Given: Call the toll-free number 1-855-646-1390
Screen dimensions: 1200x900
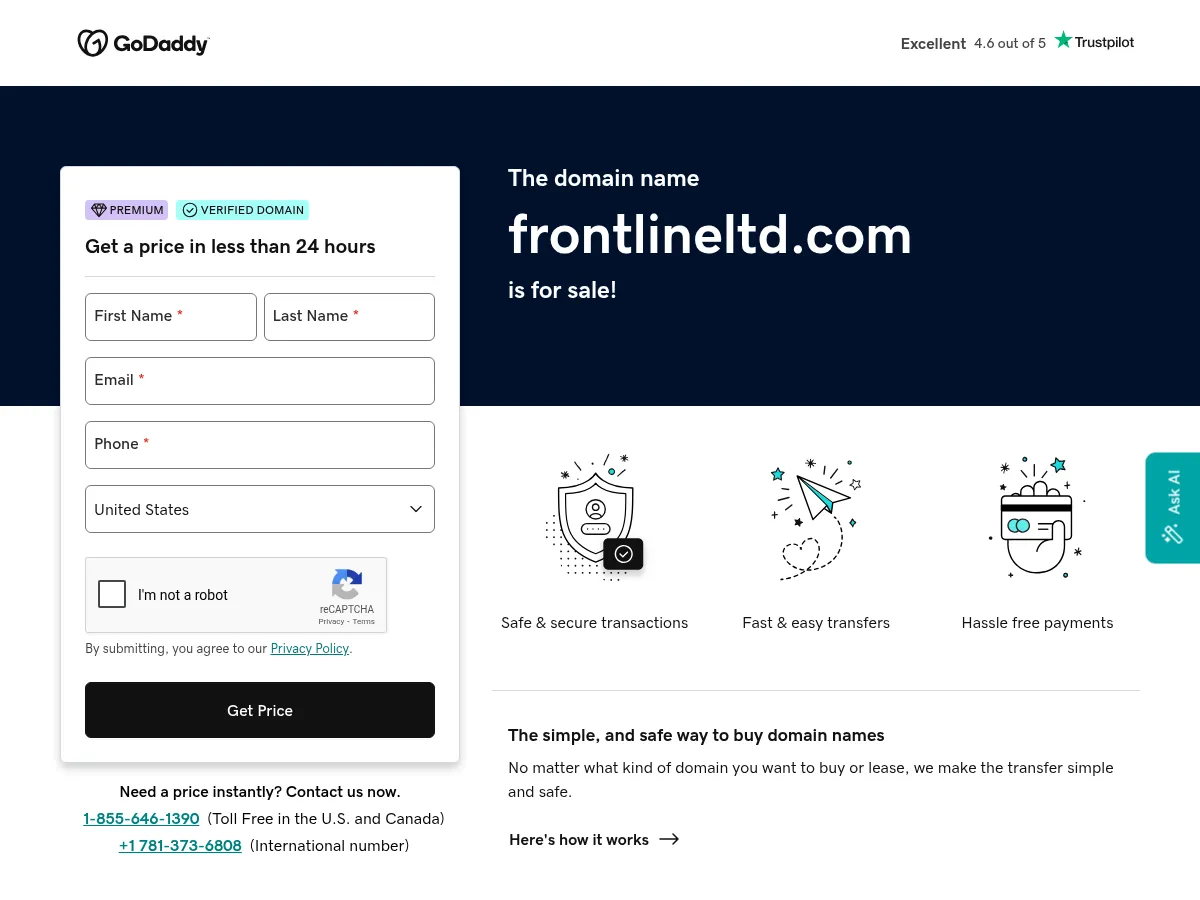Looking at the screenshot, I should [x=141, y=818].
